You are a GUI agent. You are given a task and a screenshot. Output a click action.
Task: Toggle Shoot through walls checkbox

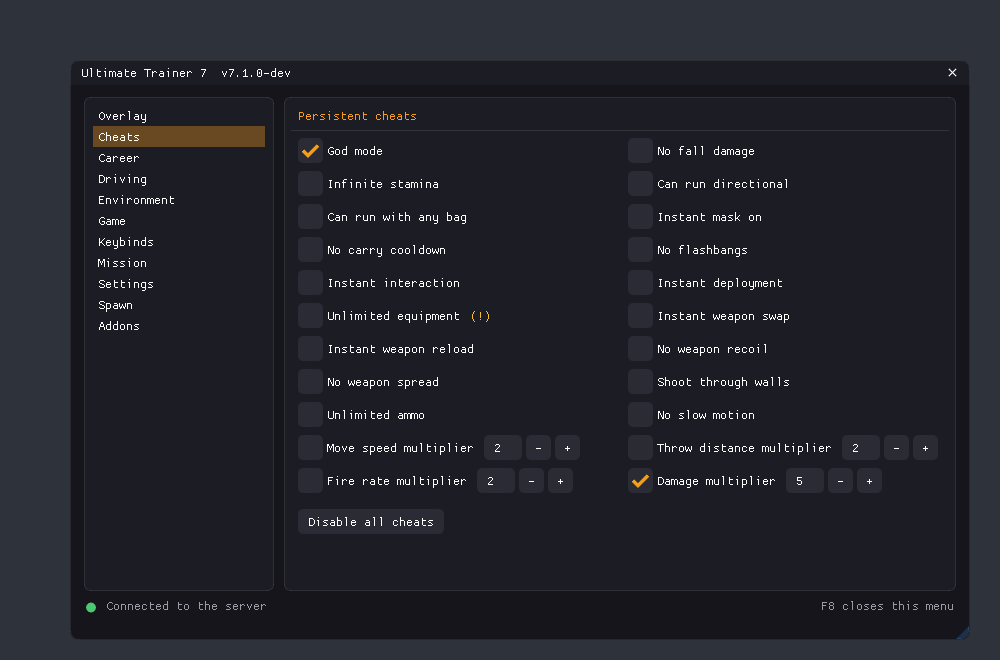[640, 382]
